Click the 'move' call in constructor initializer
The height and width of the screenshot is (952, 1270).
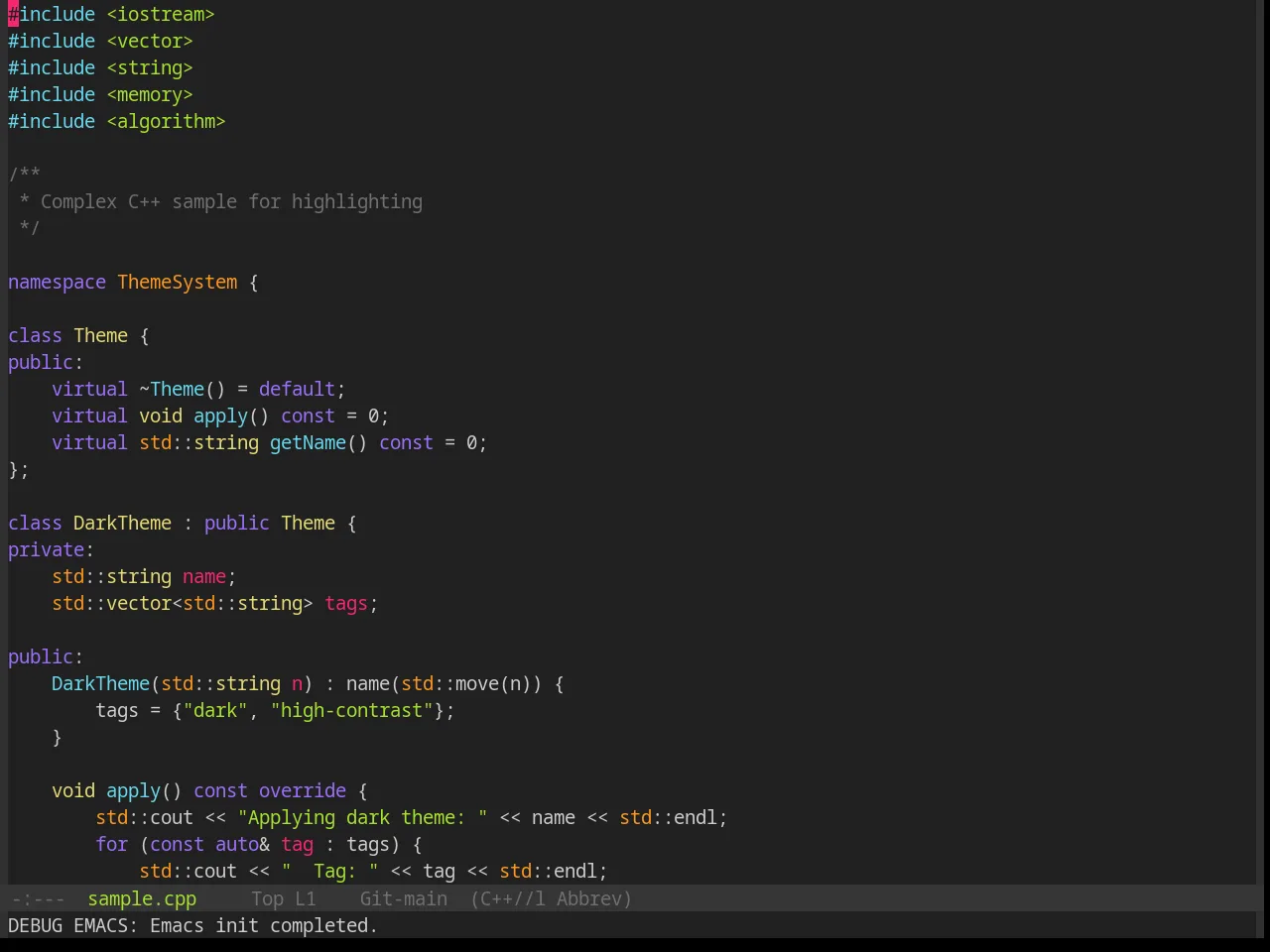click(477, 683)
